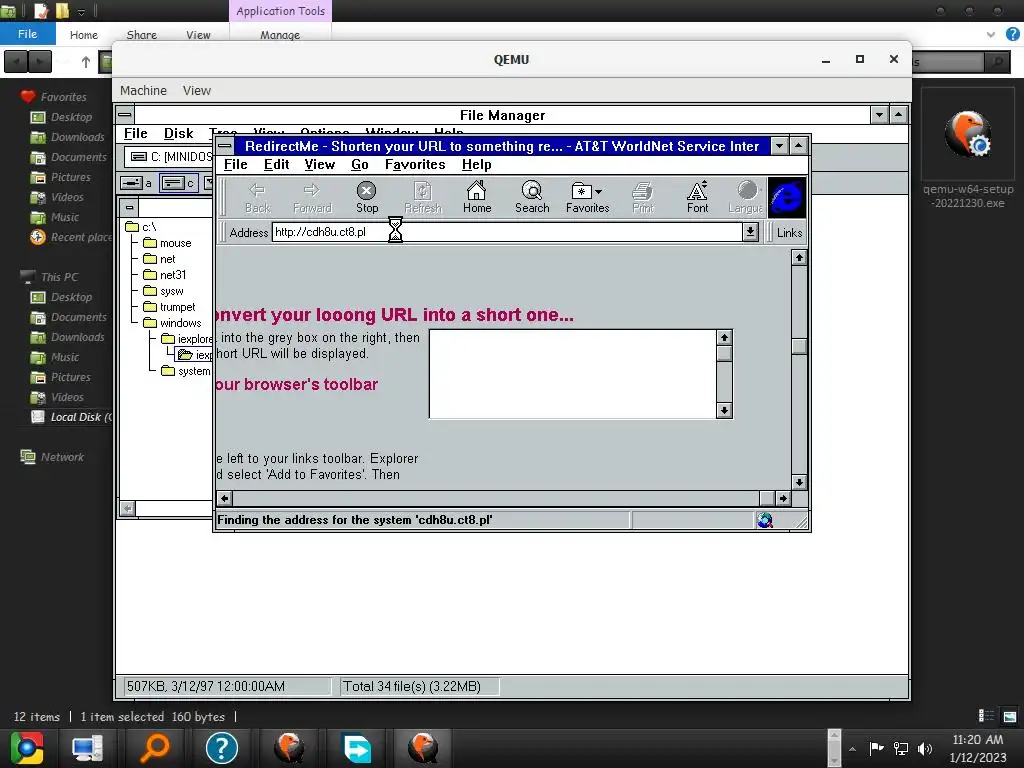Open the Favorites toolbar button
Viewport: 1024px width, 768px height.
(587, 197)
